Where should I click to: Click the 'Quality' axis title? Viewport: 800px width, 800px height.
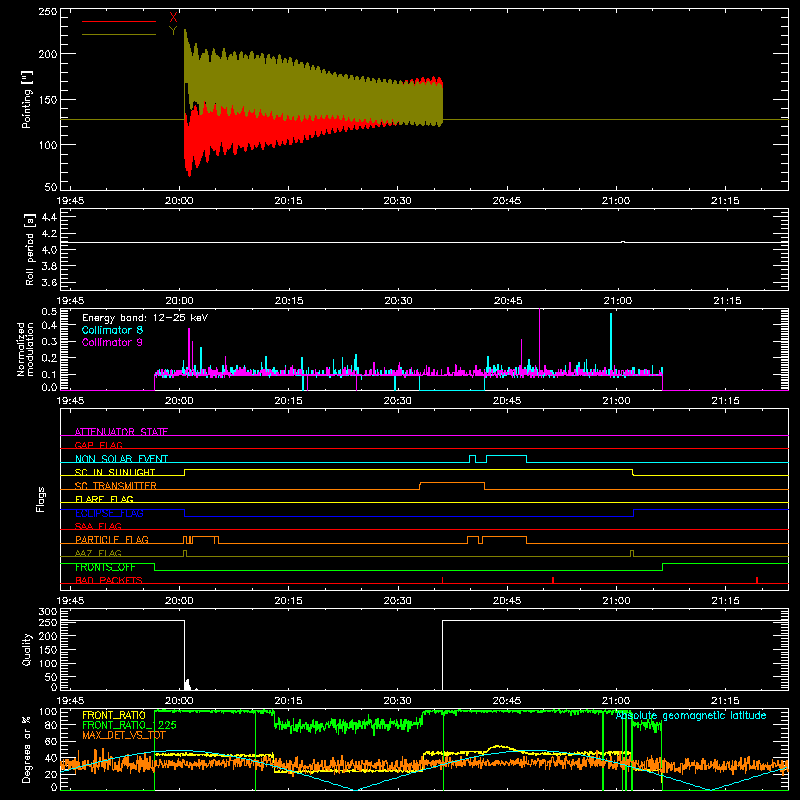[27, 649]
